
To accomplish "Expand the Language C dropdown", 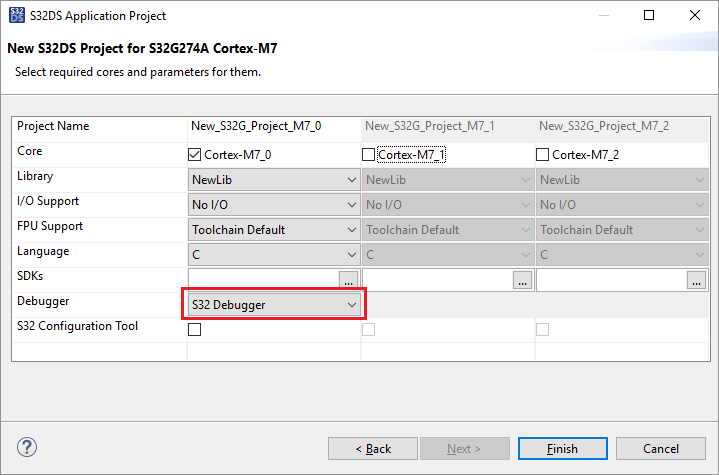I will click(x=273, y=255).
